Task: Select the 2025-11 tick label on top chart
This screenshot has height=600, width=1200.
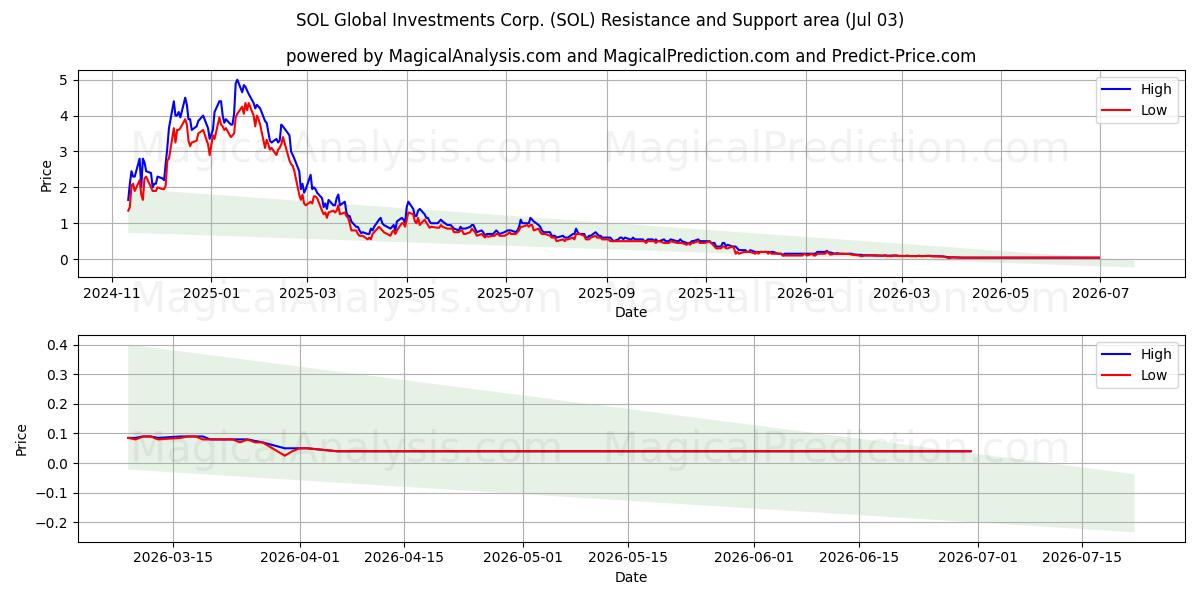Action: coord(706,294)
